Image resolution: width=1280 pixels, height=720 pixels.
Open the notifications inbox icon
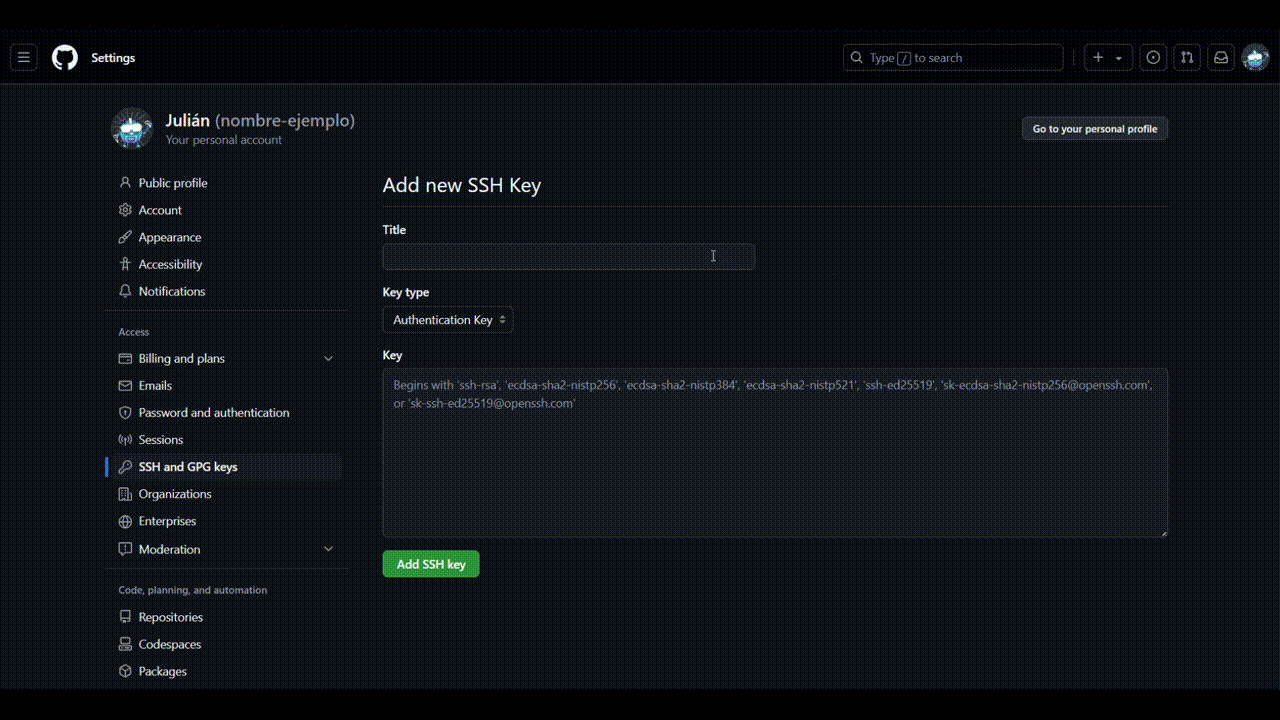pos(1221,58)
